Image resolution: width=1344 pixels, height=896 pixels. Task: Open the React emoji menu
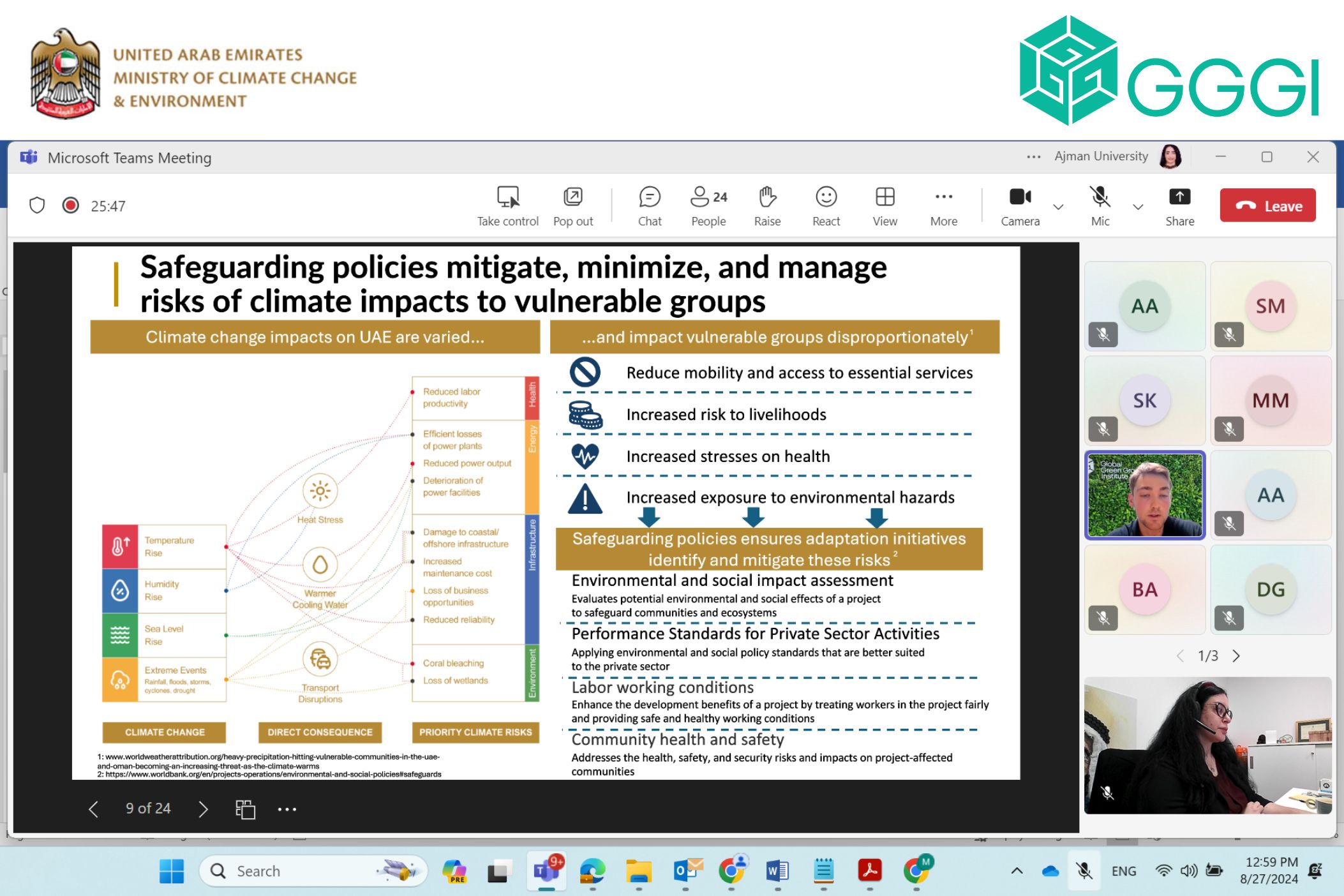[x=826, y=197]
